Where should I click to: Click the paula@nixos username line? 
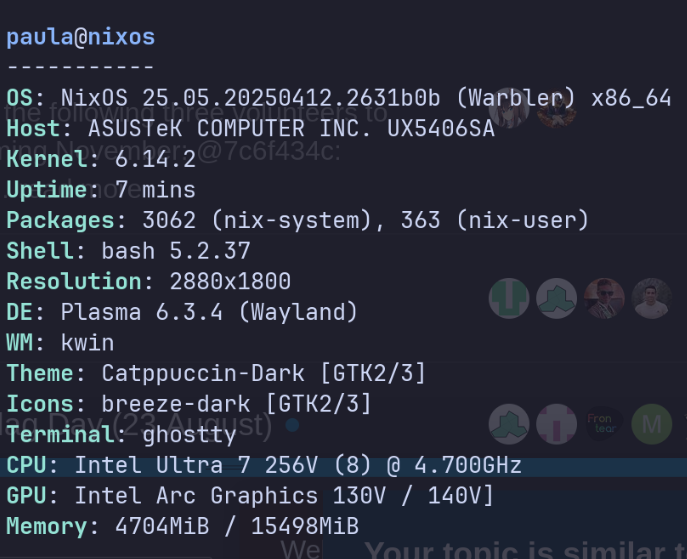click(81, 38)
